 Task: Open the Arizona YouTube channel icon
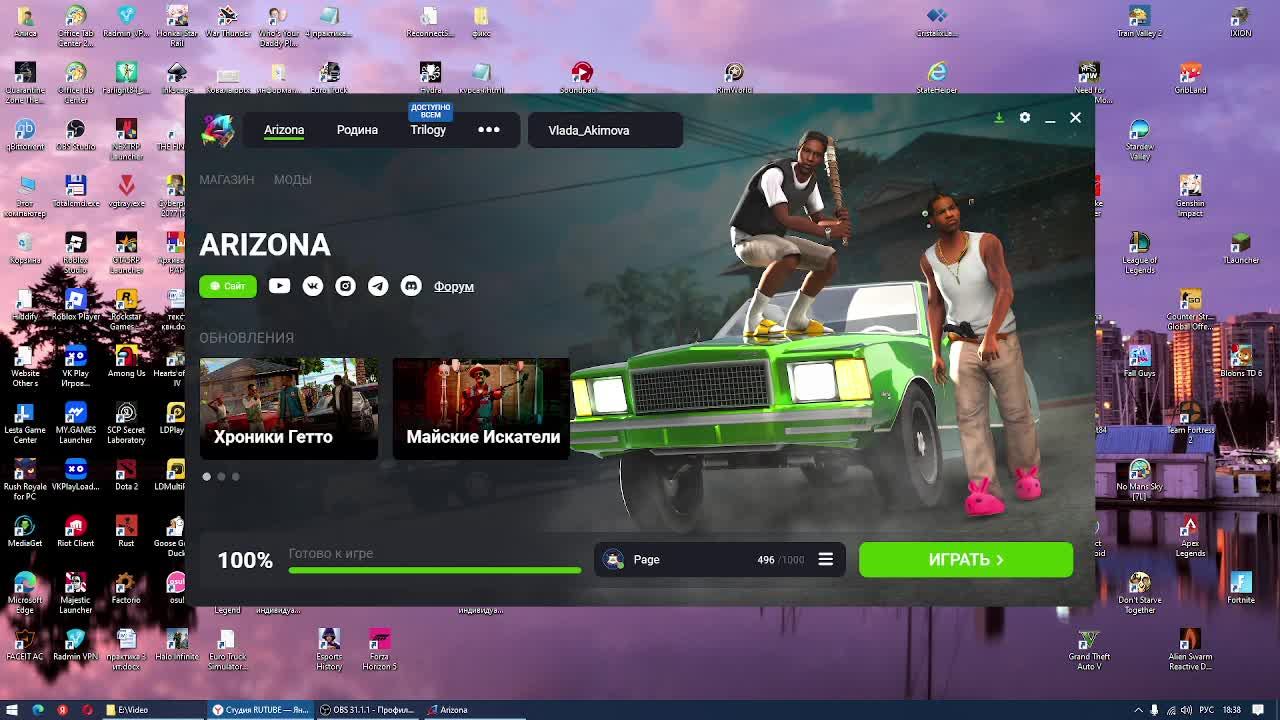pyautogui.click(x=279, y=286)
